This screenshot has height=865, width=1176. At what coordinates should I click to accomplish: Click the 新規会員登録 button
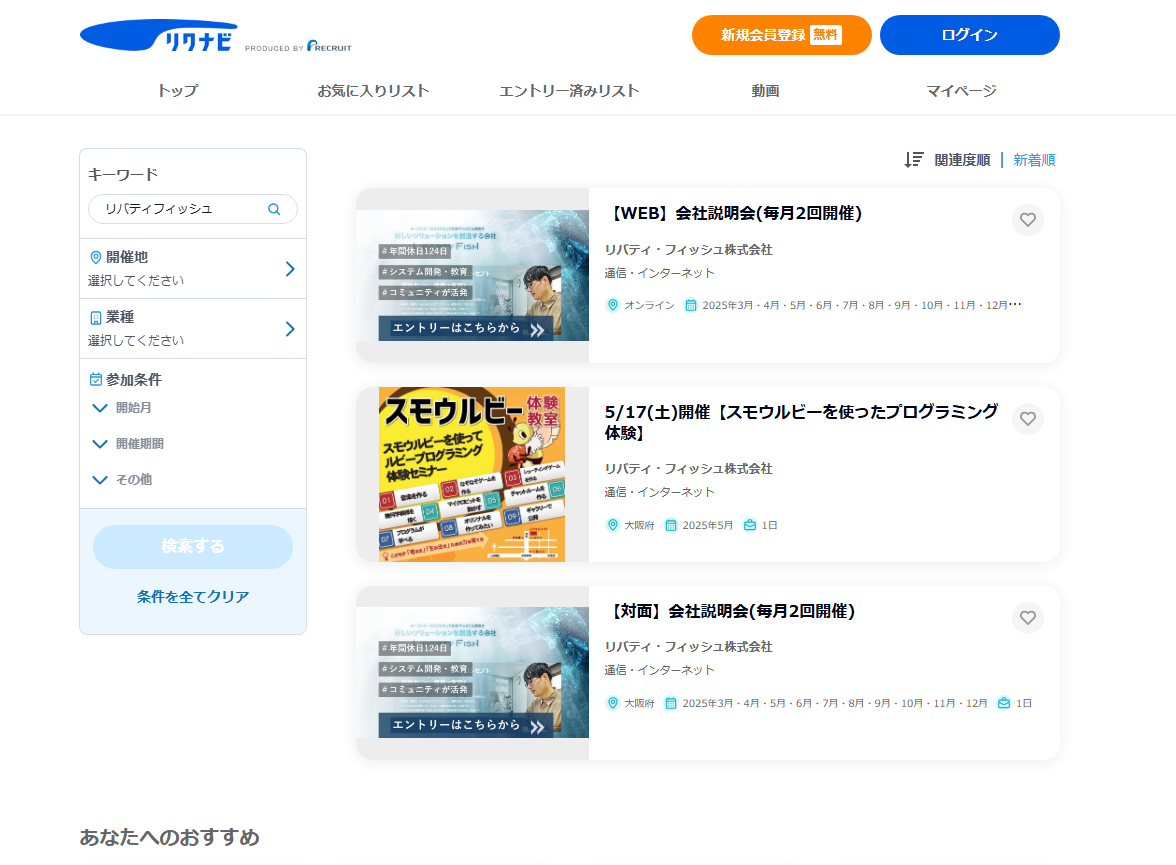(x=782, y=35)
